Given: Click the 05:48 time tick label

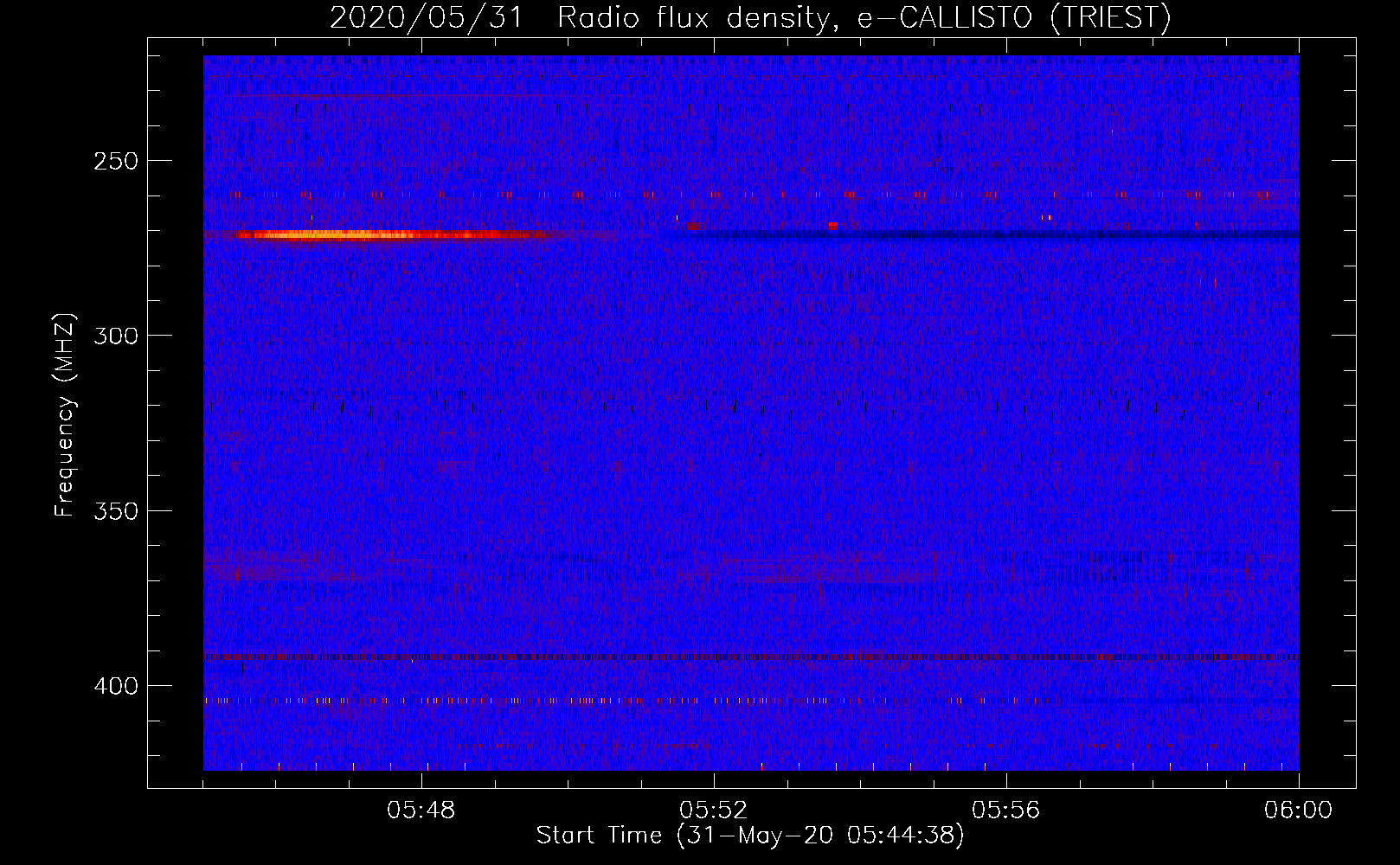Looking at the screenshot, I should pyautogui.click(x=421, y=811).
